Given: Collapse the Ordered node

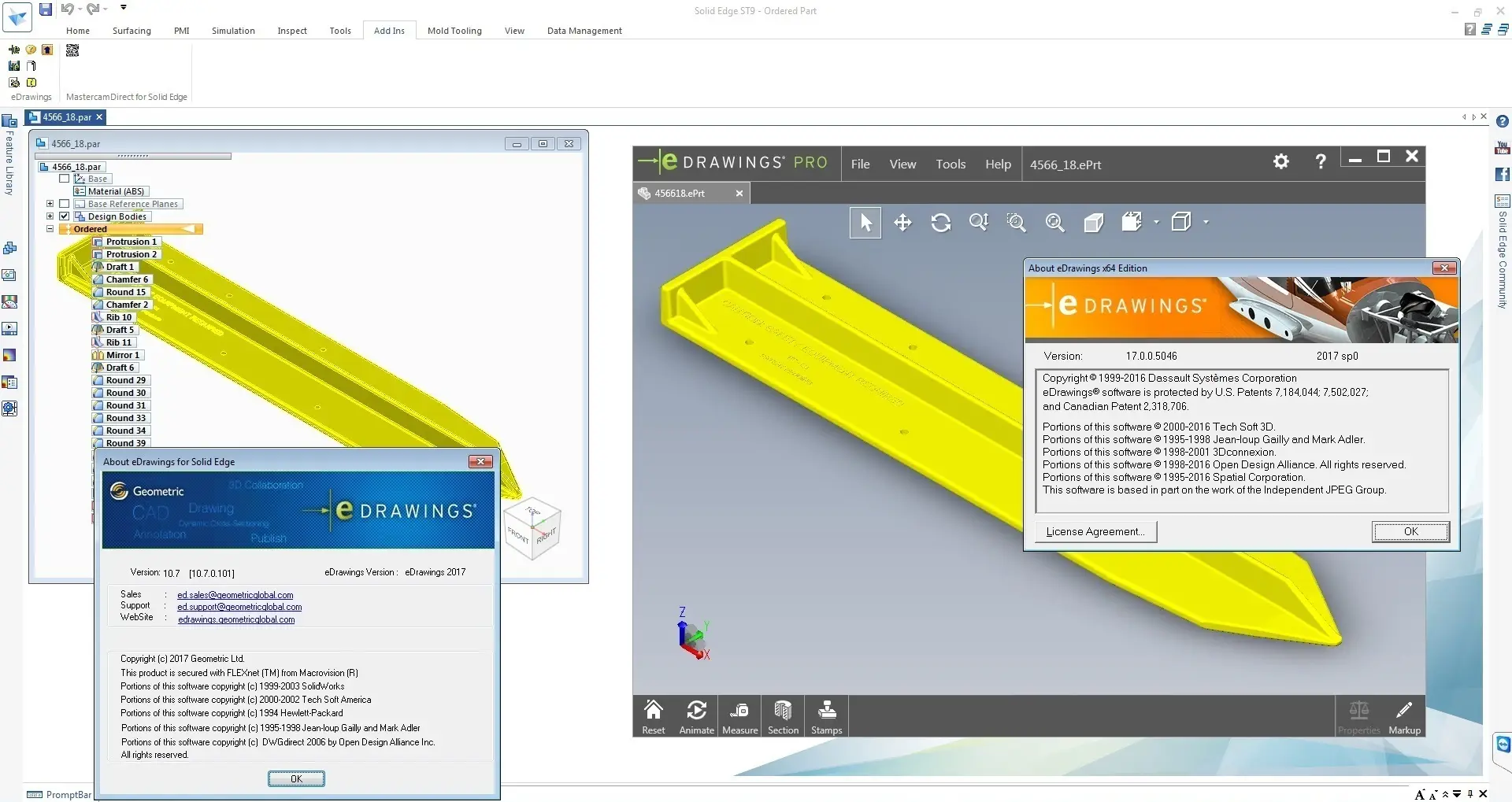Looking at the screenshot, I should pos(50,229).
